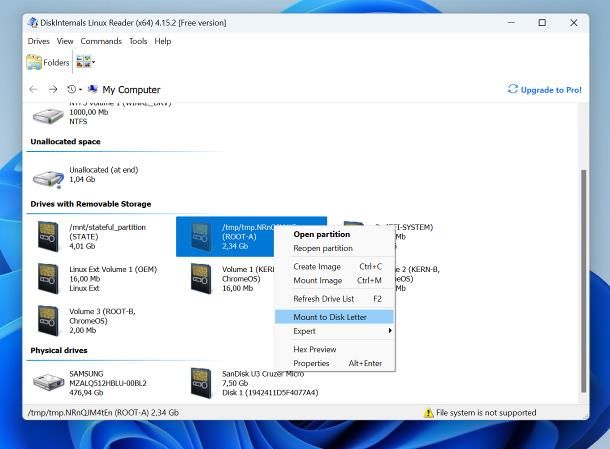The height and width of the screenshot is (449, 610).
Task: Open the Tools menu
Action: (x=138, y=41)
